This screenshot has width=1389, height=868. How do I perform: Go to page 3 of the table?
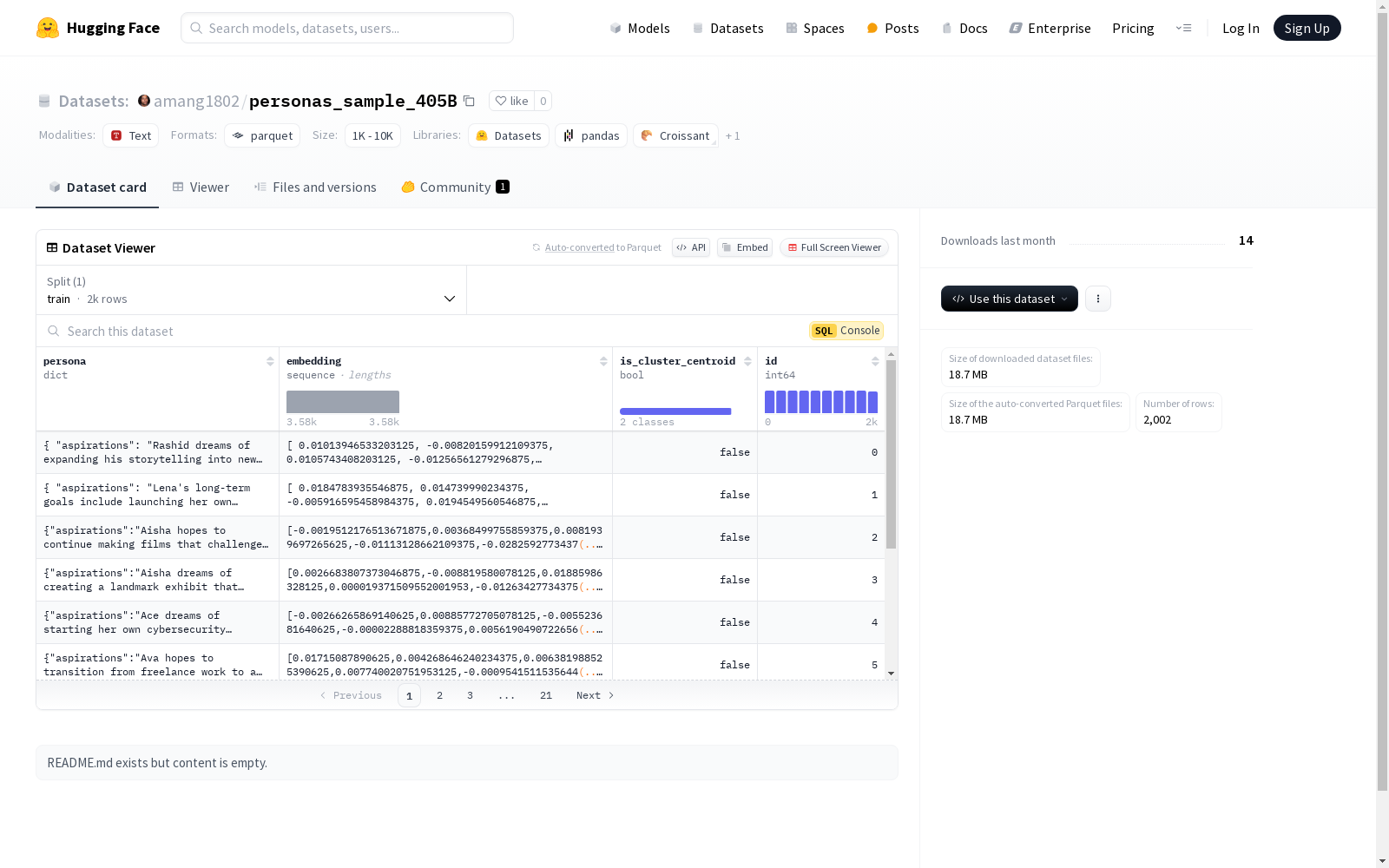coord(471,695)
